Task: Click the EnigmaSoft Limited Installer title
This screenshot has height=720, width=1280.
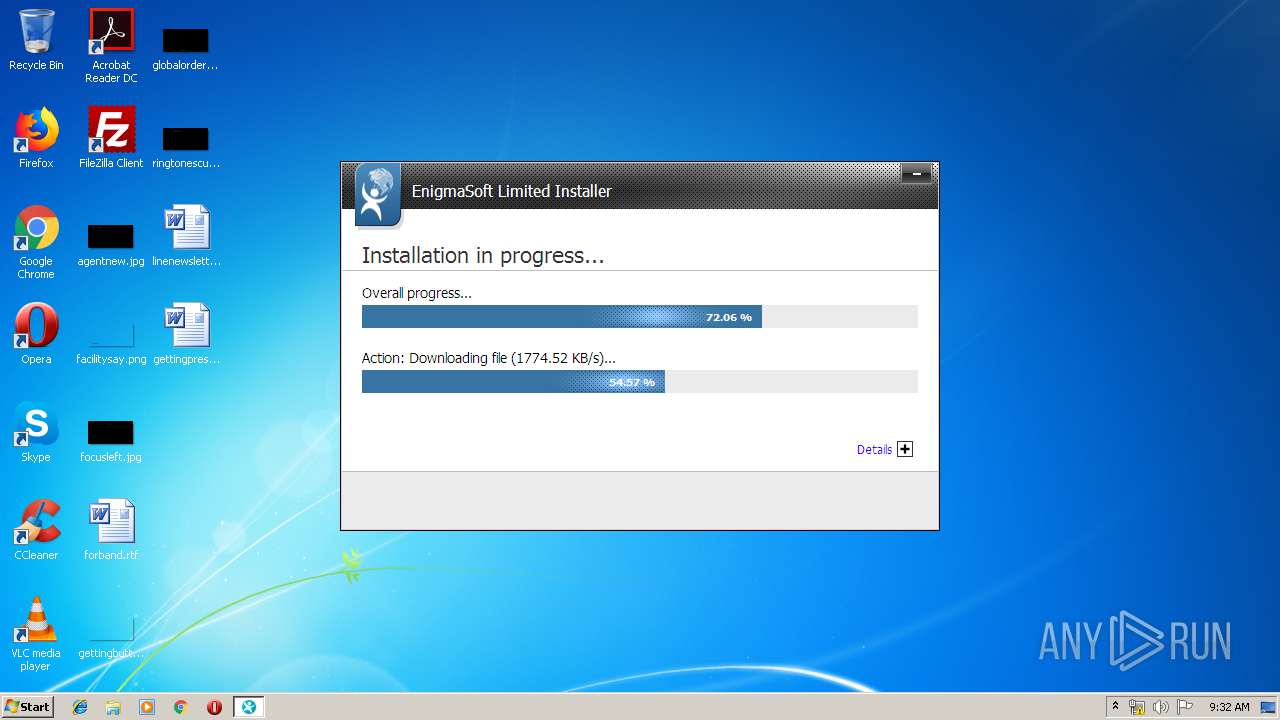Action: 512,191
